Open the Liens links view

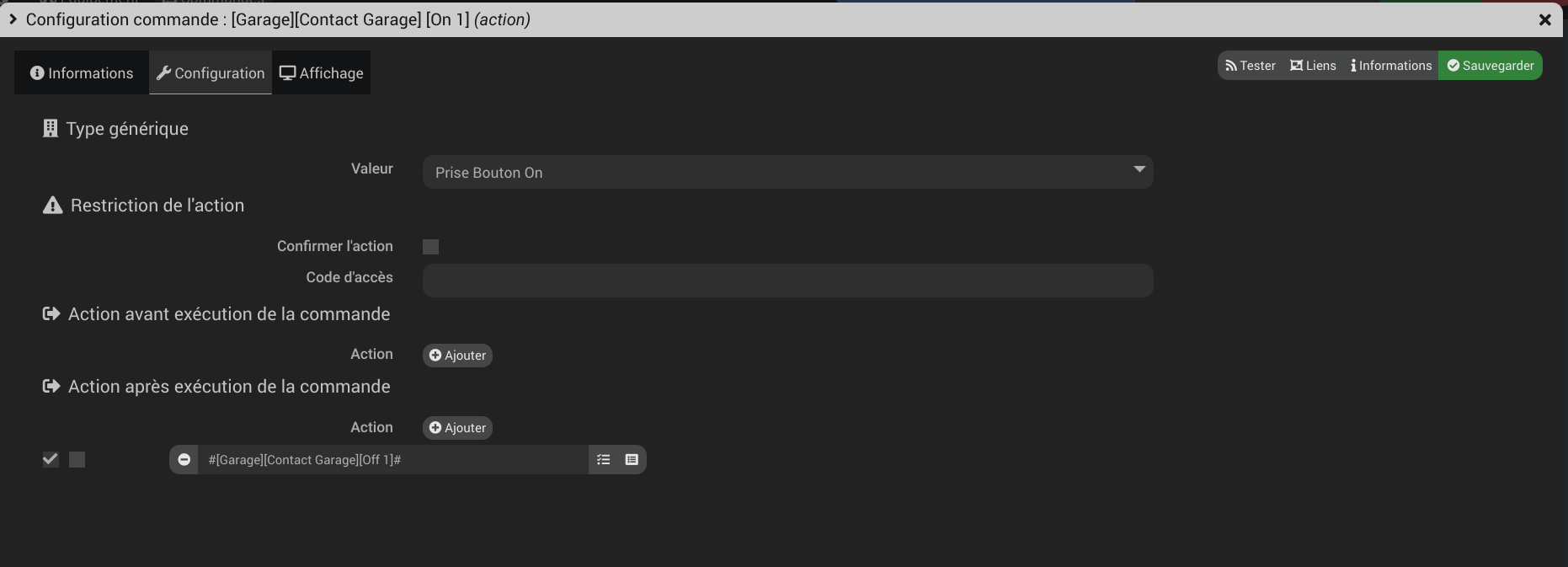click(1313, 66)
